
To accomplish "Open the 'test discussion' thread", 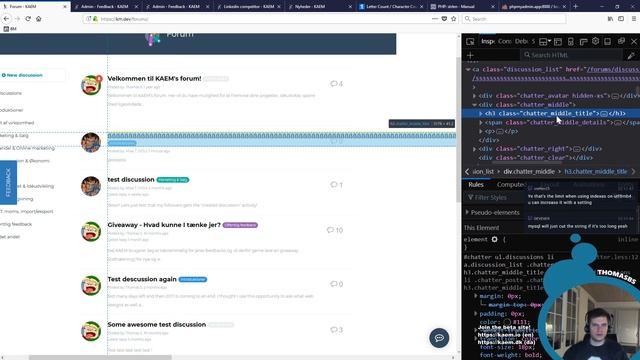I will pyautogui.click(x=131, y=180).
